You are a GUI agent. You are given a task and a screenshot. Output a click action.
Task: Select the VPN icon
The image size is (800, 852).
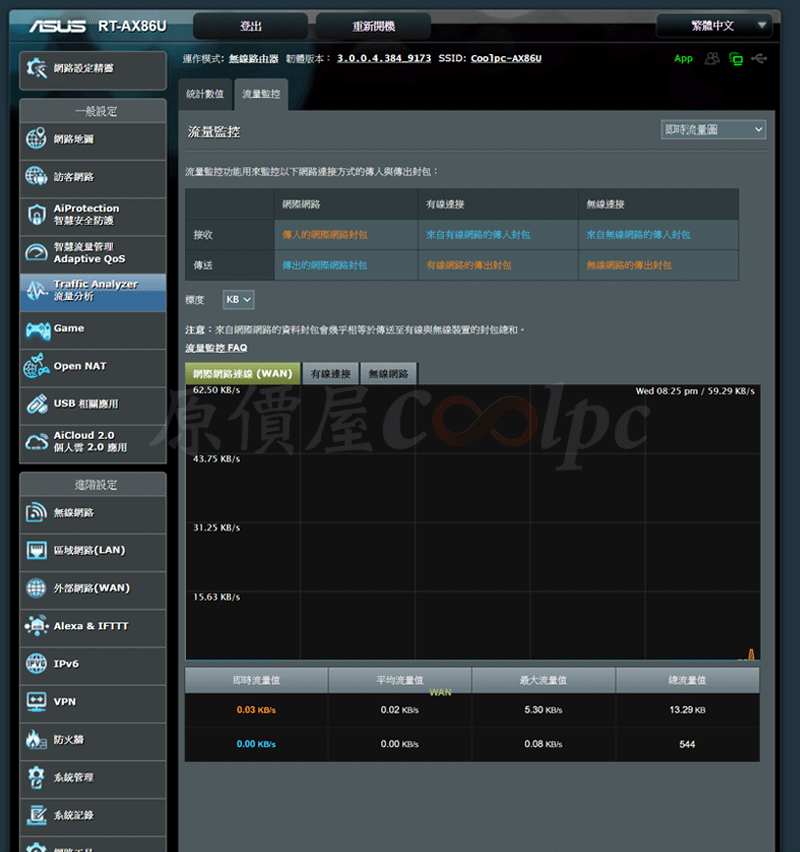tap(36, 701)
